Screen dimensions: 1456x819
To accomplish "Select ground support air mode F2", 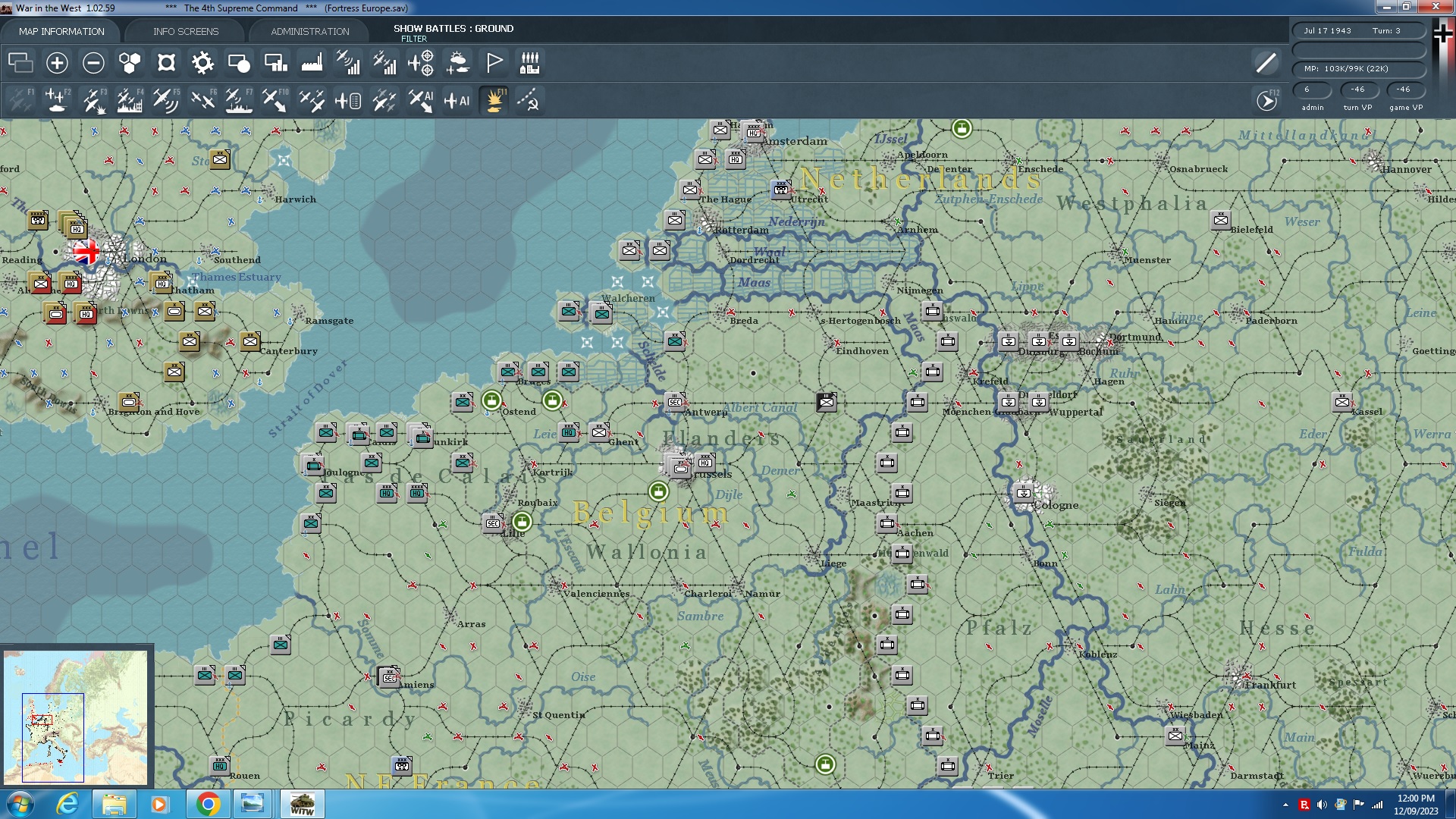I will pyautogui.click(x=57, y=100).
